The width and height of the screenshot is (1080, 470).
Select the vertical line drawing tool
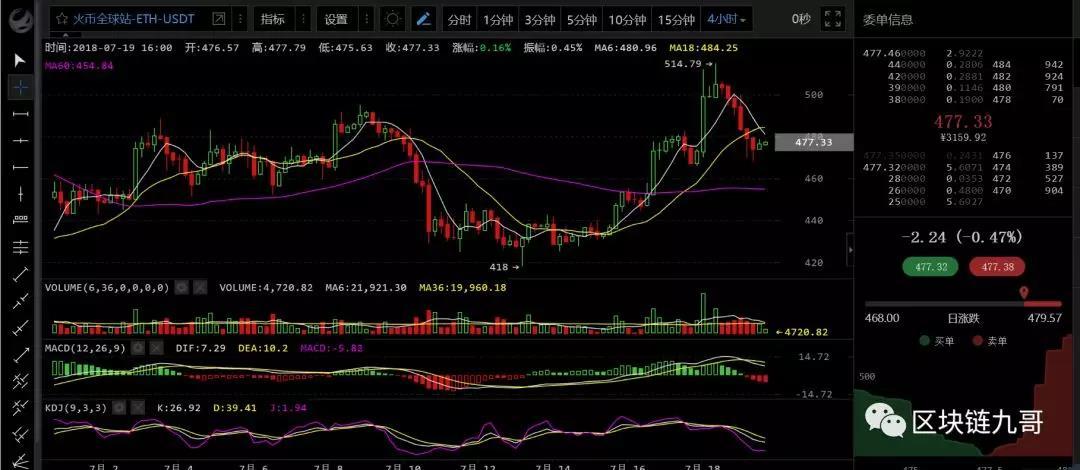pyautogui.click(x=21, y=194)
